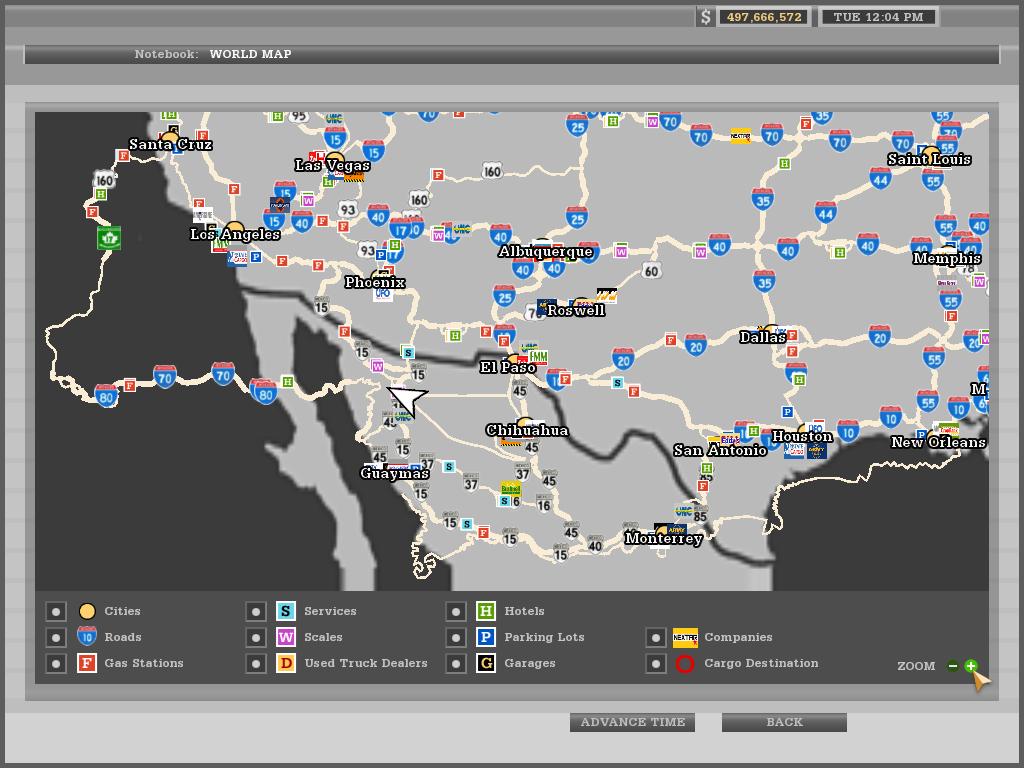Toggle the Parking Lots checkbox
1024x768 pixels.
coord(456,637)
